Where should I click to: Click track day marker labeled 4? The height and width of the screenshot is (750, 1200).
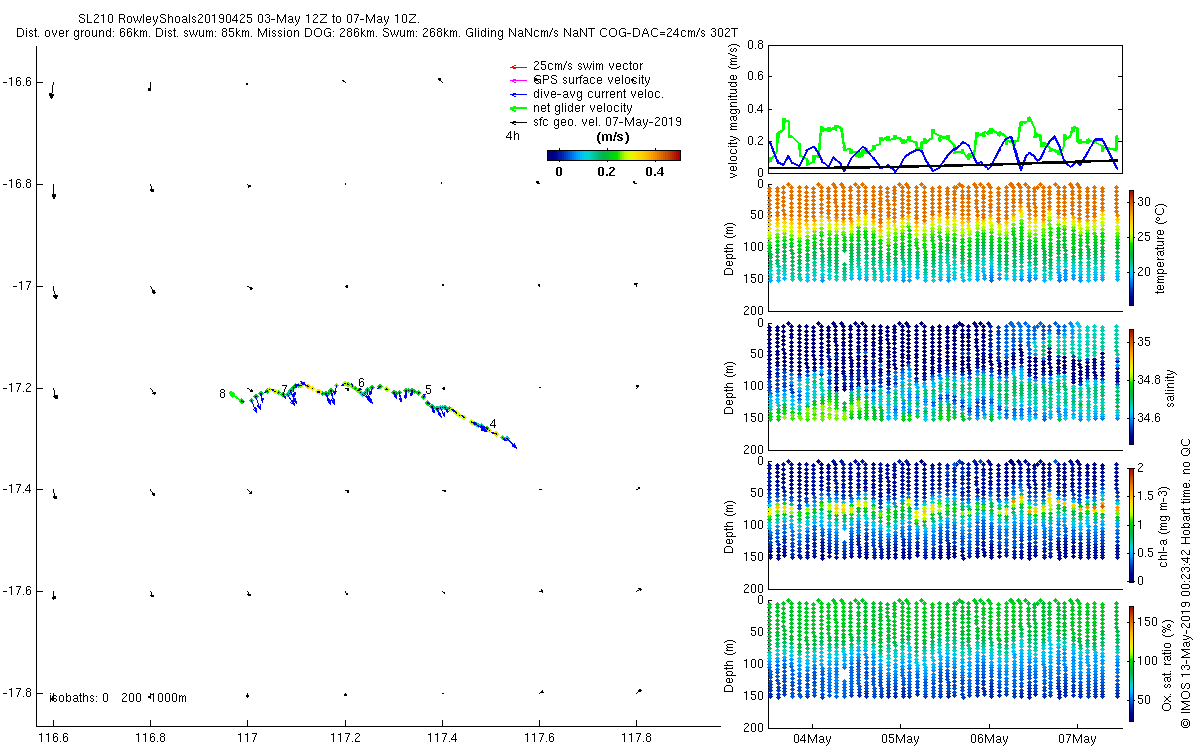493,424
